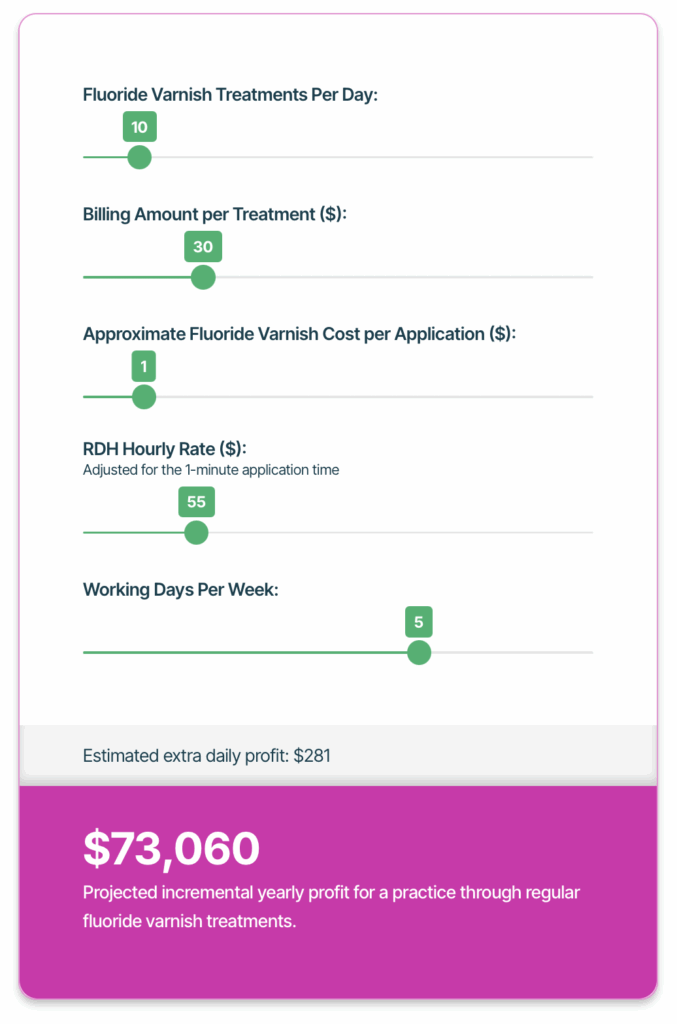This screenshot has width=677, height=1024.
Task: Click the value bubble showing 1 varnish cost
Action: (x=144, y=367)
